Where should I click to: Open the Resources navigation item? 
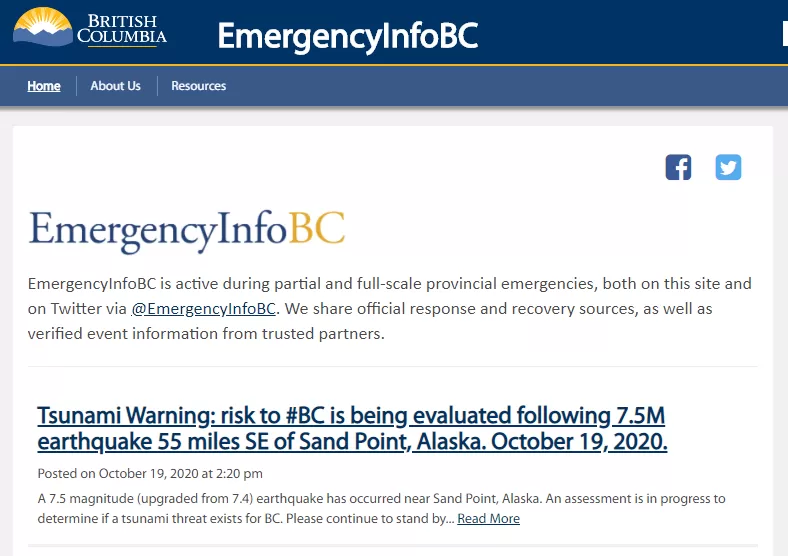click(199, 86)
